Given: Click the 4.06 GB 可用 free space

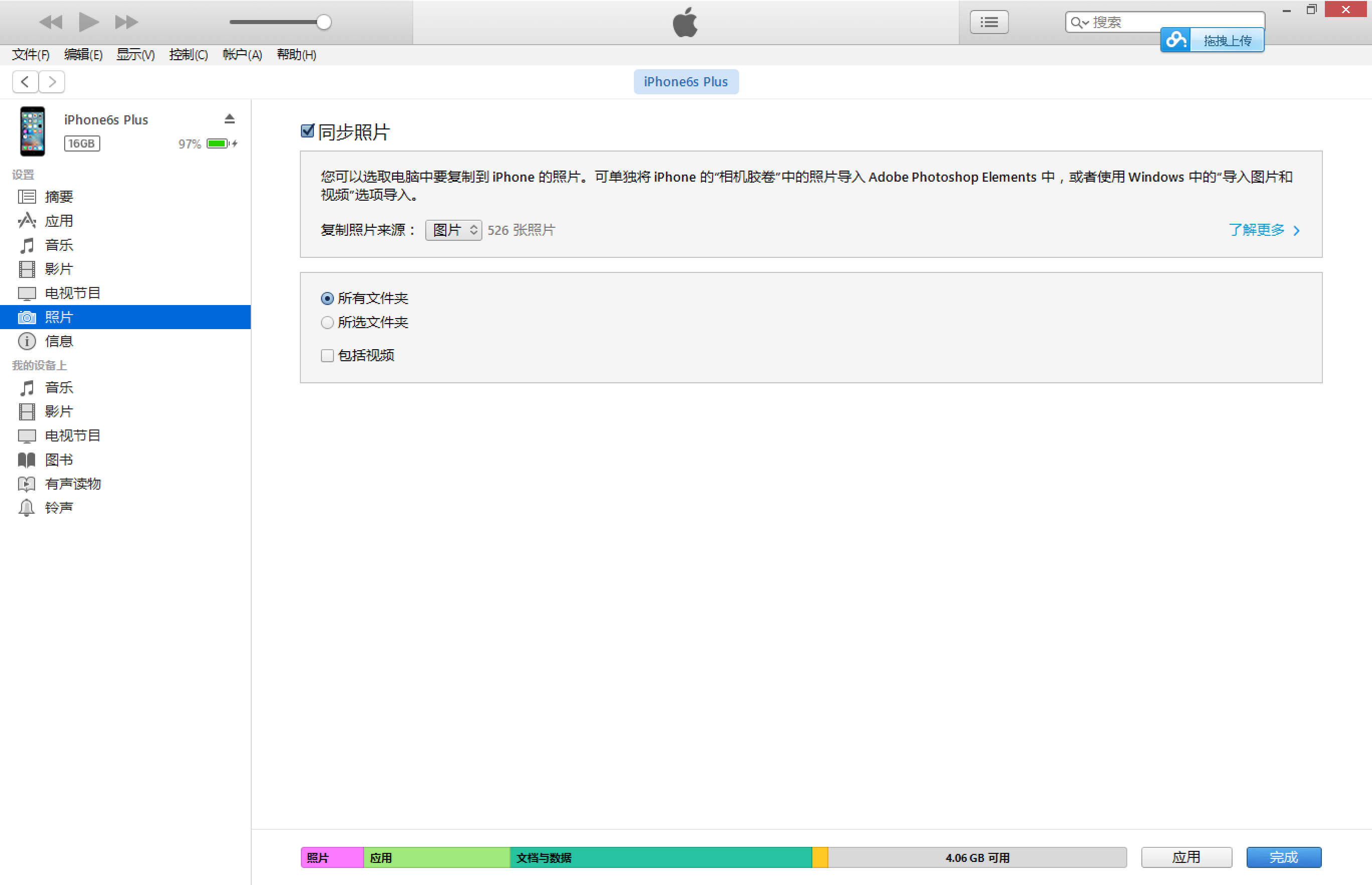Looking at the screenshot, I should click(x=977, y=857).
